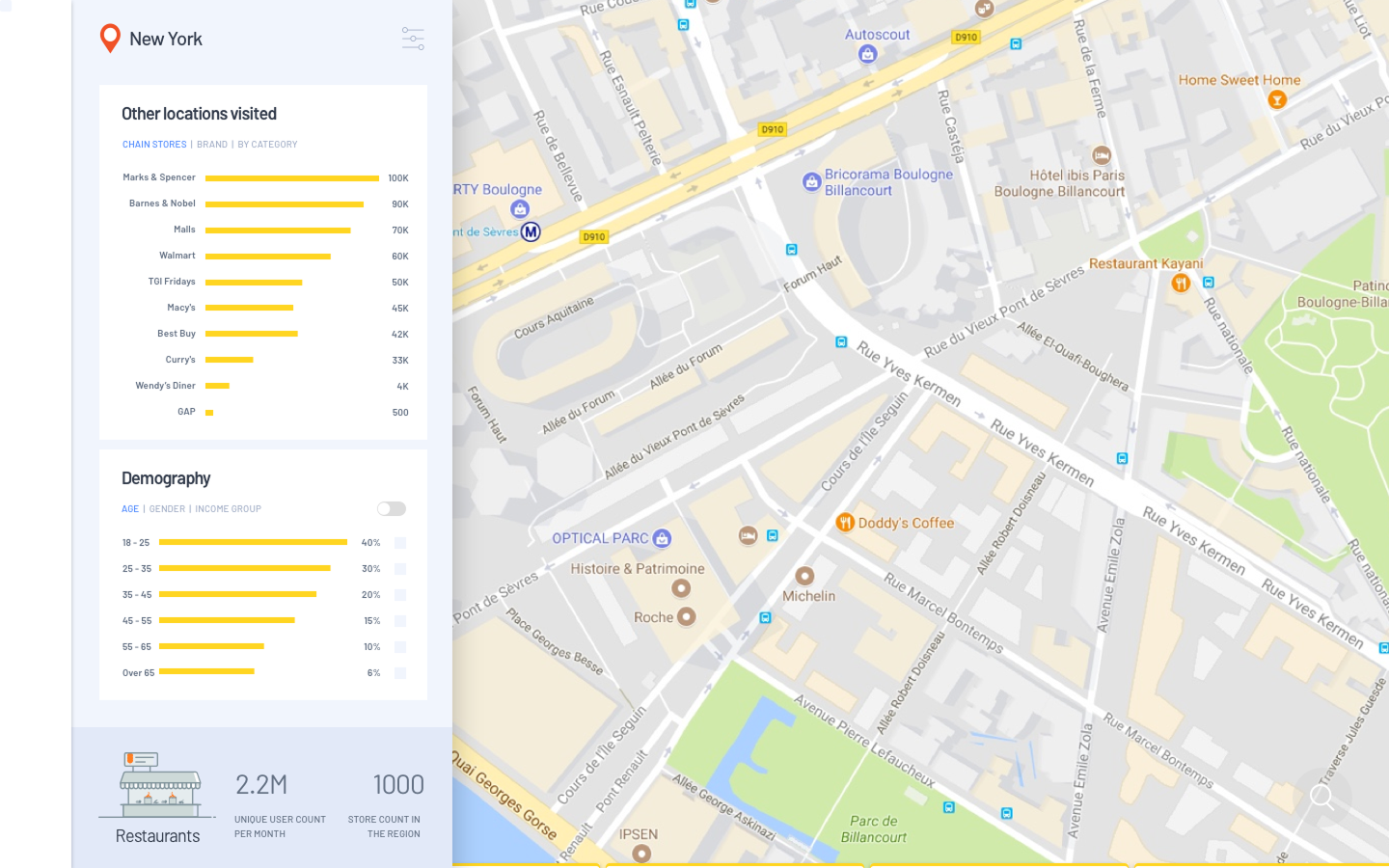Open the map search magnifier icon
This screenshot has height=868, width=1389.
(x=1322, y=797)
